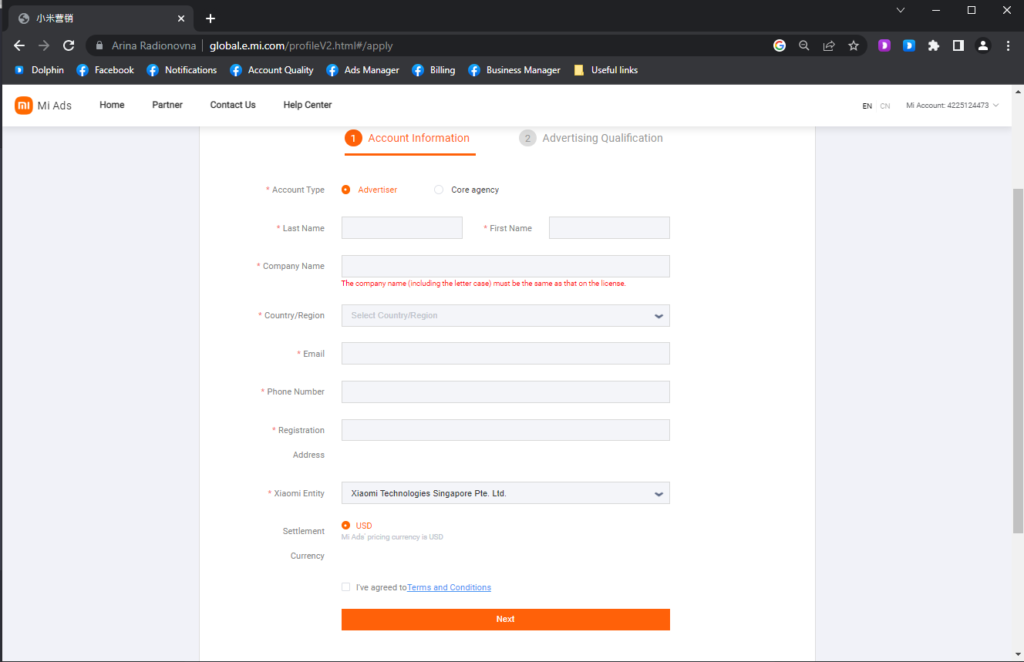Open the Business Manager bookmark
The width and height of the screenshot is (1024, 662).
515,70
